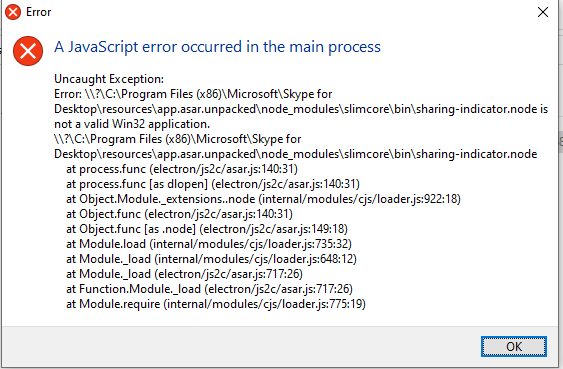Viewport: 563px width, 369px height.
Task: Click the "Object.Module._extensions..node" stack line
Action: click(263, 199)
